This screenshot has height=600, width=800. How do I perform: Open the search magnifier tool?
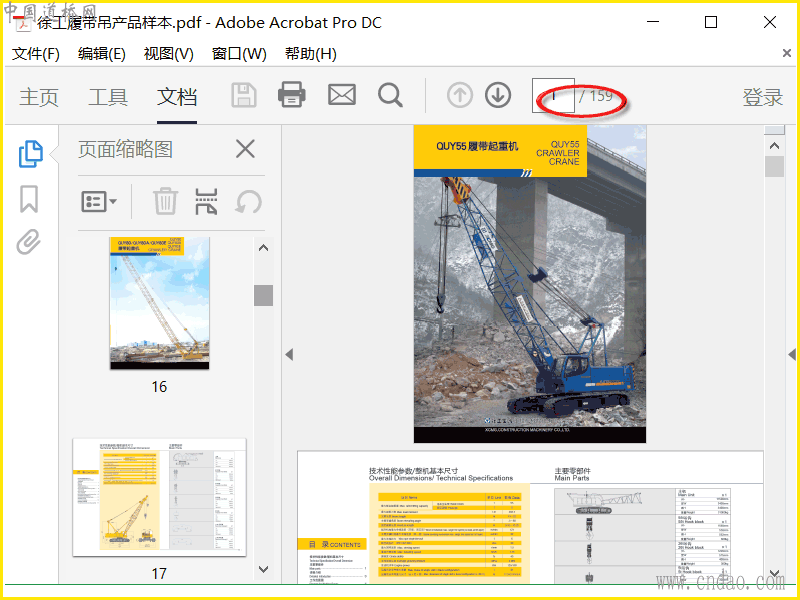[390, 95]
